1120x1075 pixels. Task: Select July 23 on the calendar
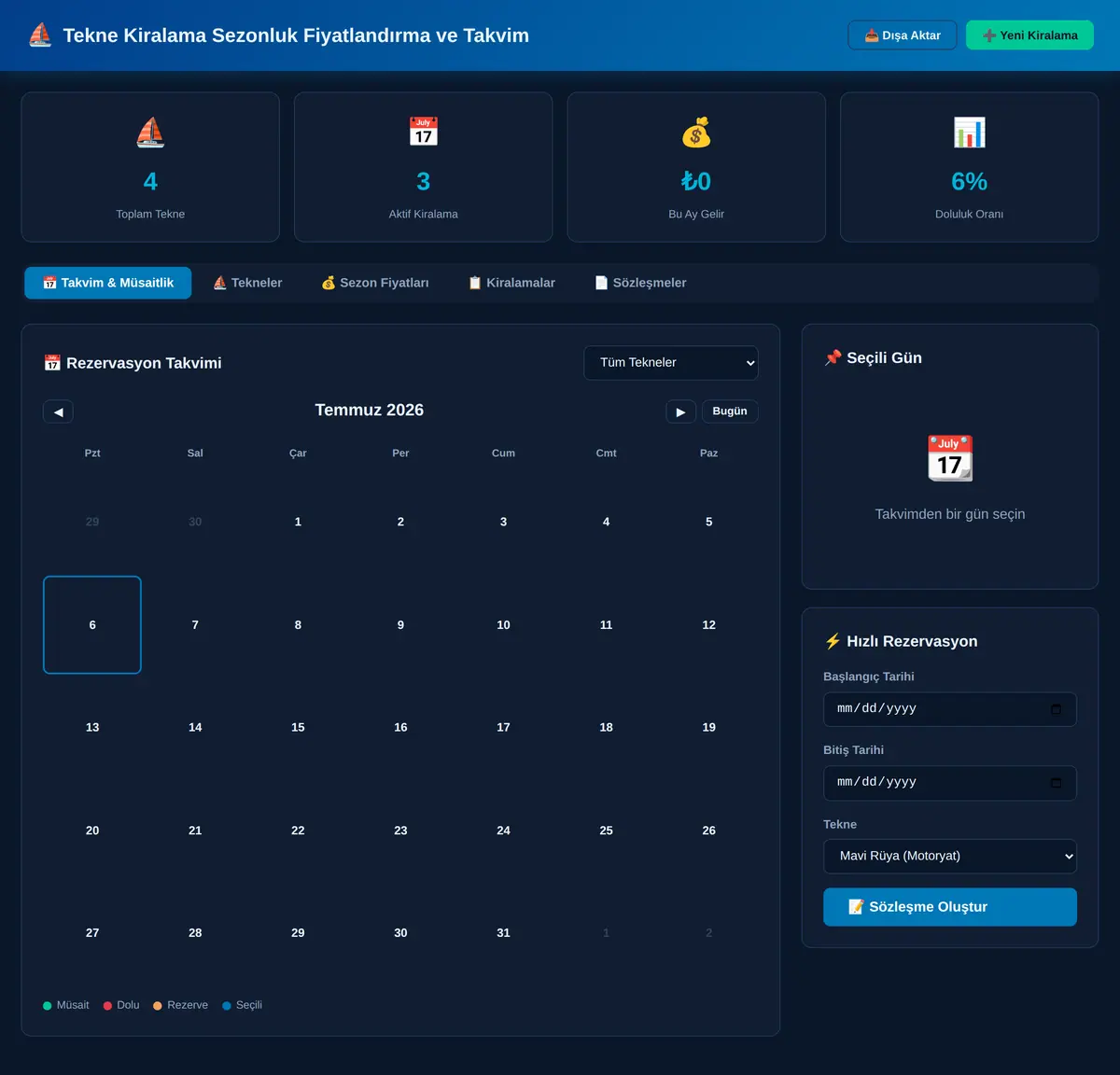tap(400, 831)
